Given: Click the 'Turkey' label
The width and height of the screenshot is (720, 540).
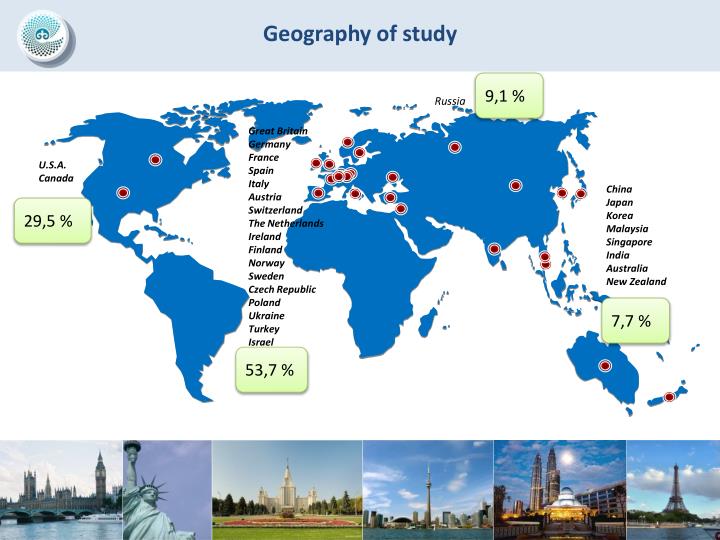Looking at the screenshot, I should pyautogui.click(x=264, y=329).
